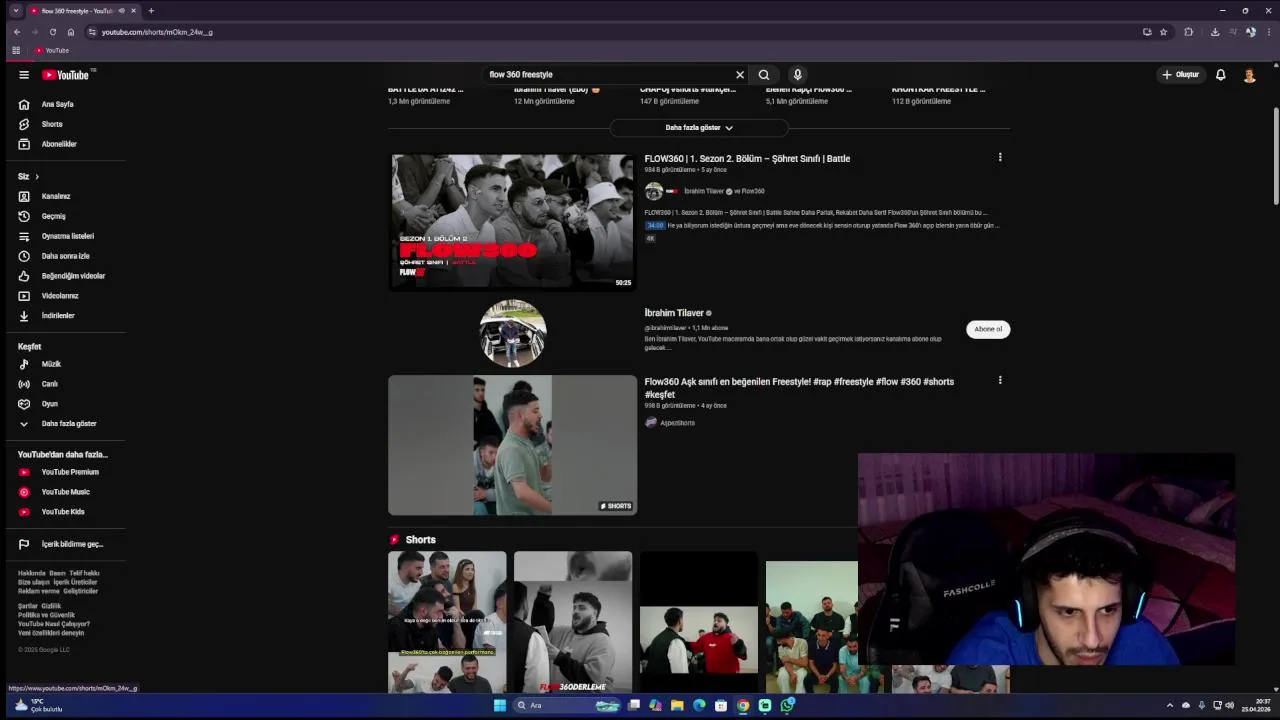
Task: Close the flow 360 freestyle tab
Action: pyautogui.click(x=133, y=11)
